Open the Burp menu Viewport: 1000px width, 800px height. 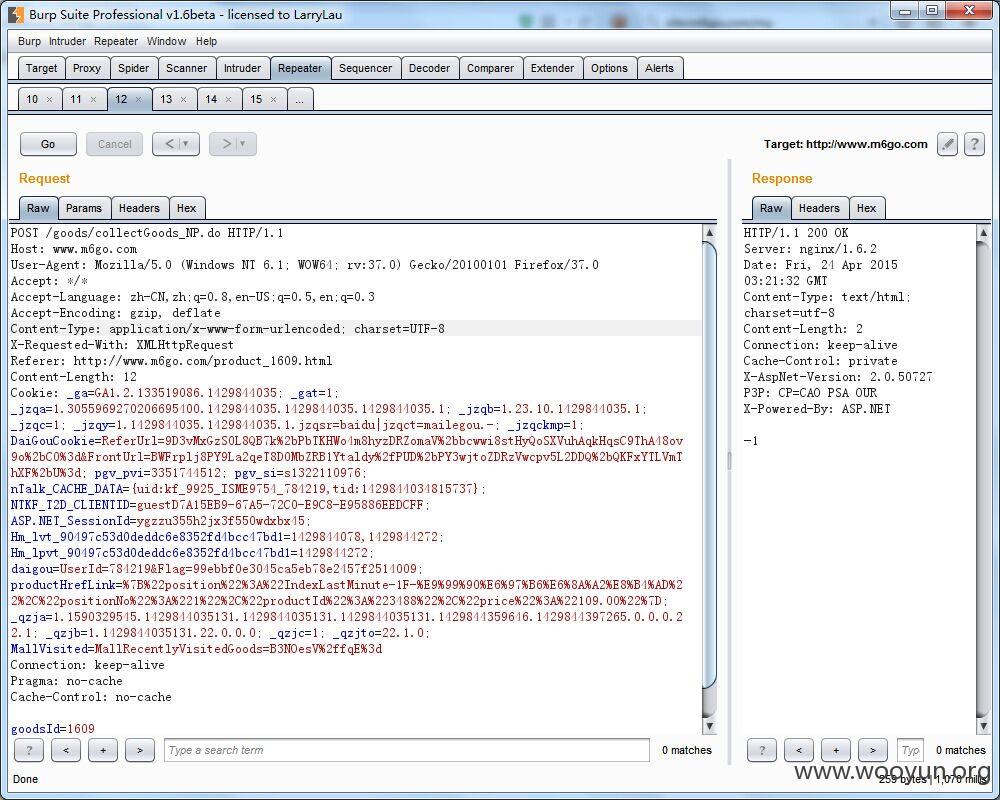[29, 41]
